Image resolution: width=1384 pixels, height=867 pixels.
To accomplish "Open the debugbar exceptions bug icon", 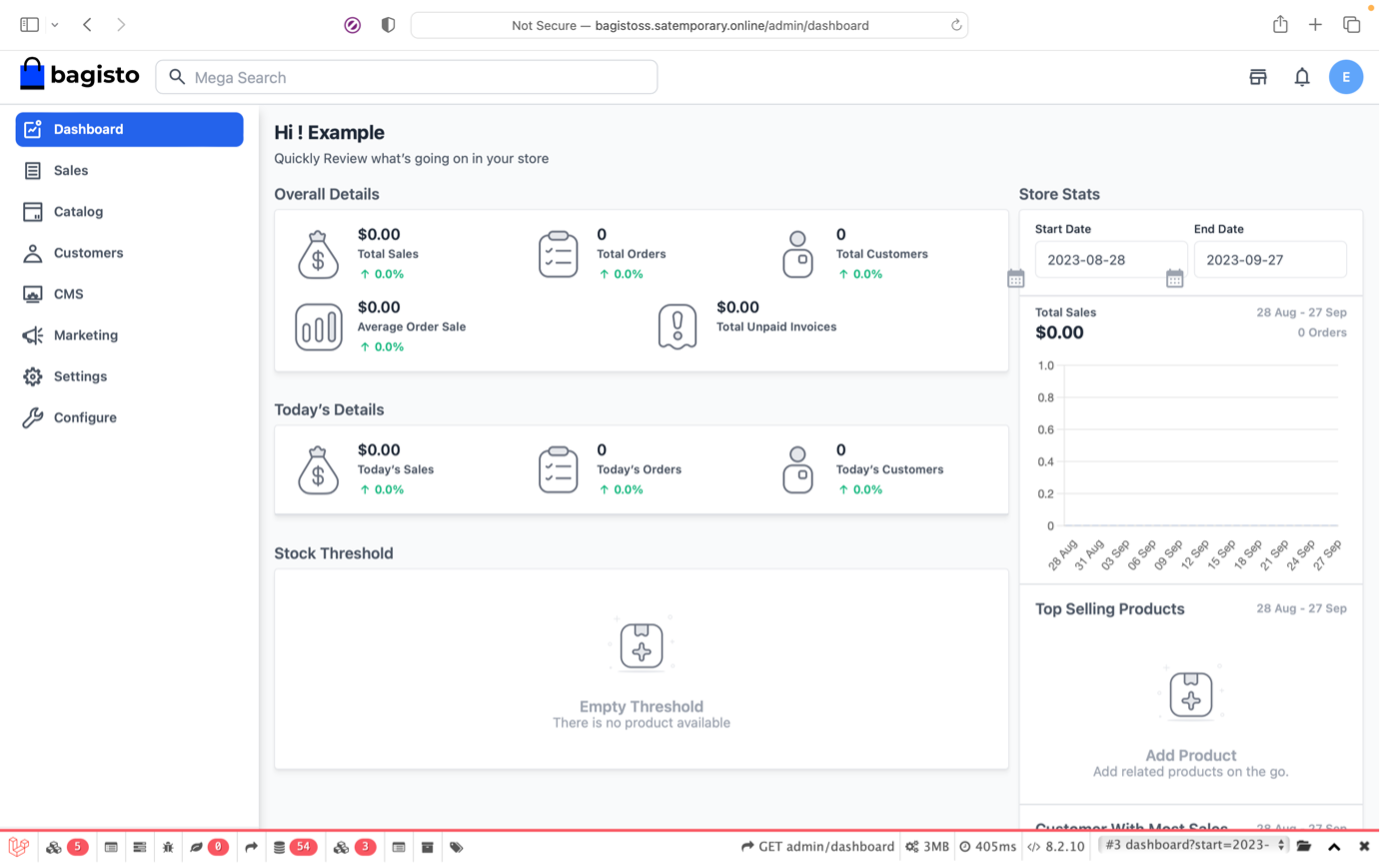I will 168,847.
